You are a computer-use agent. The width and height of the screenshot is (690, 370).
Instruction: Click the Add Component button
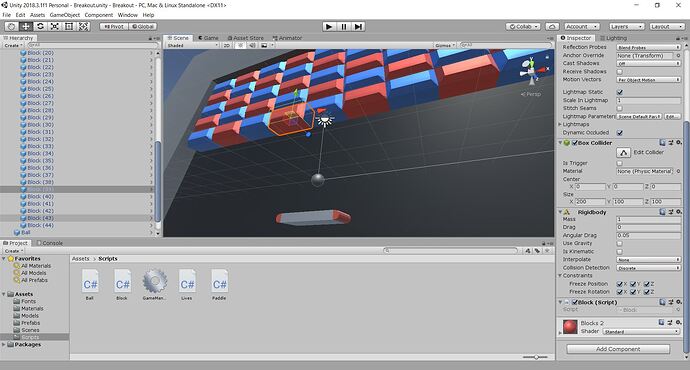click(618, 349)
